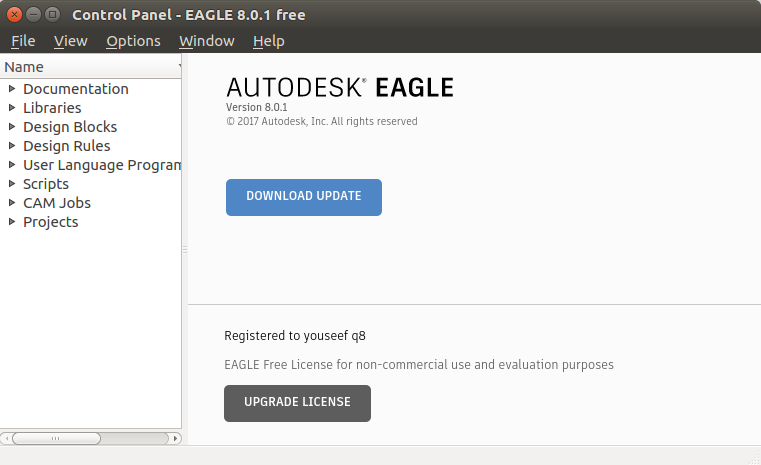Open the Window menu
Viewport: 761px width, 465px height.
click(207, 41)
